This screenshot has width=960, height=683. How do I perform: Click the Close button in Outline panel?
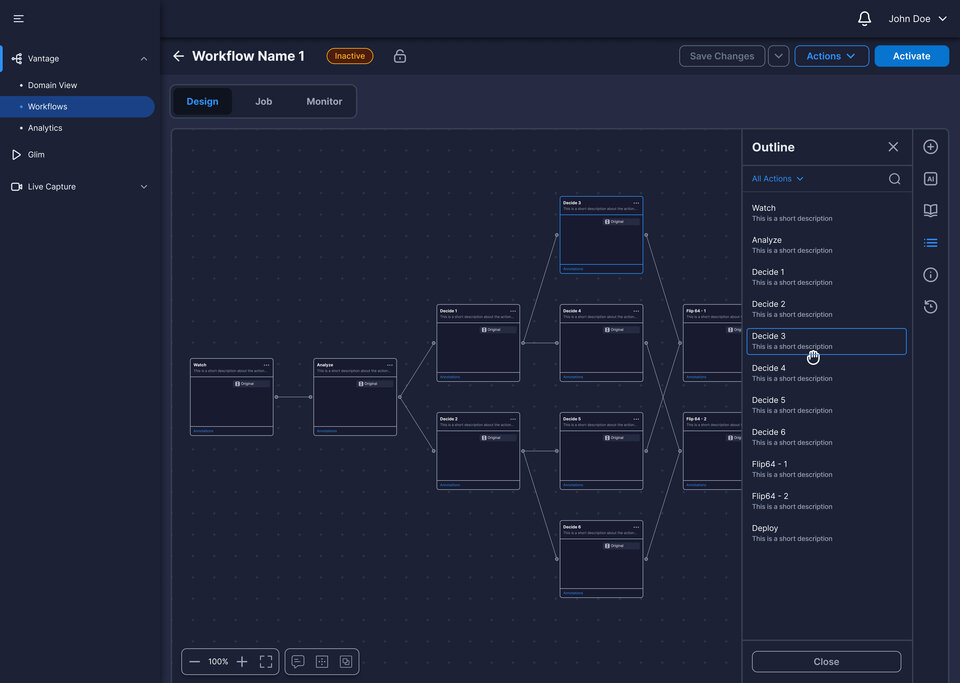click(x=826, y=662)
